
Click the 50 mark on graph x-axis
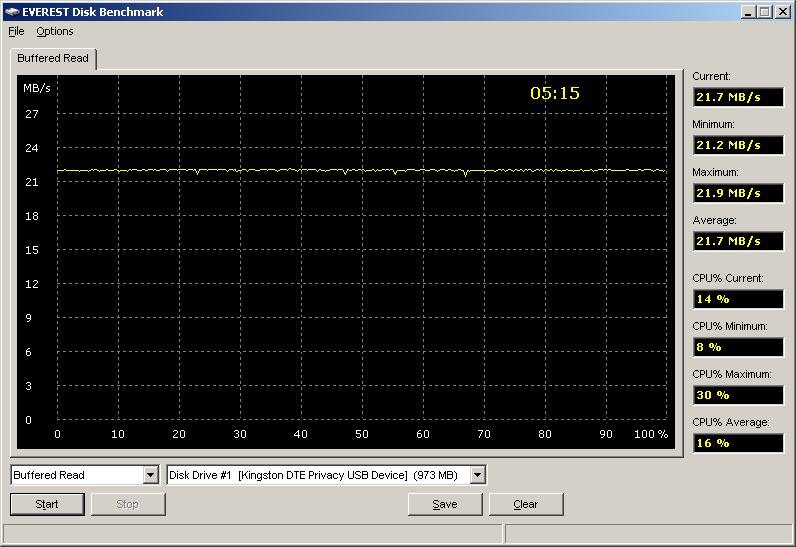(362, 434)
